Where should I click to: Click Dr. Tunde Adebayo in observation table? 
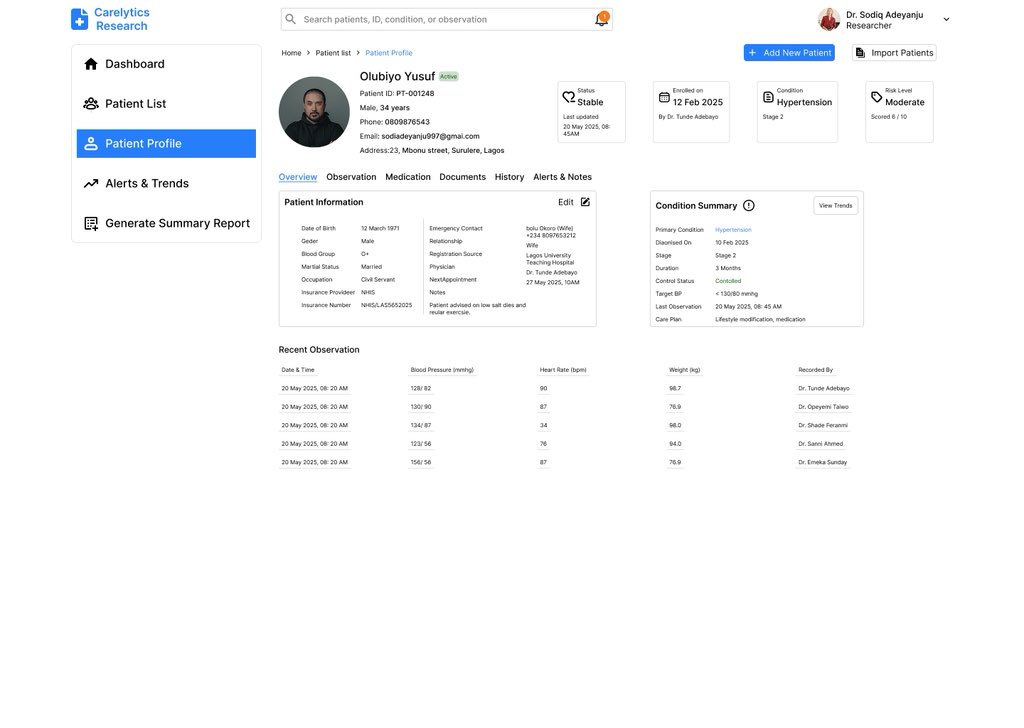click(x=824, y=388)
